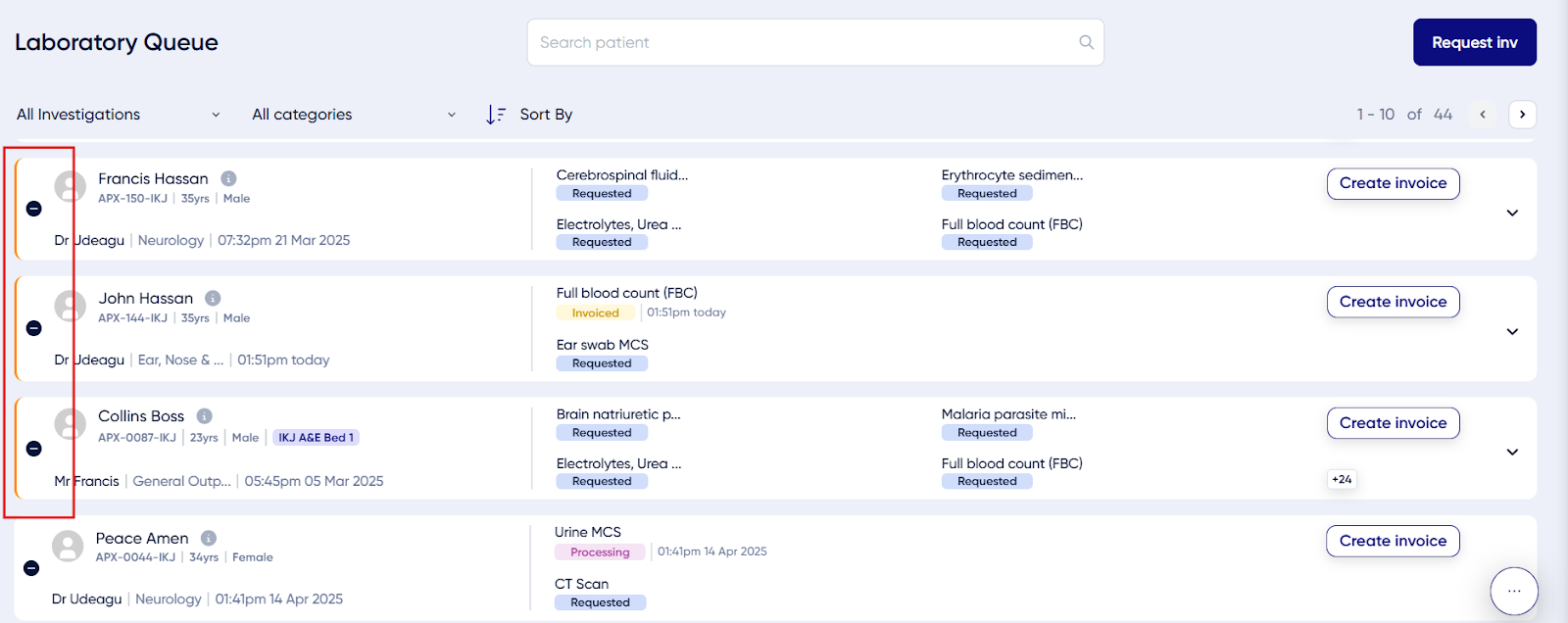Create invoice for Francis Hassan
The image size is (1568, 623).
pos(1393,183)
